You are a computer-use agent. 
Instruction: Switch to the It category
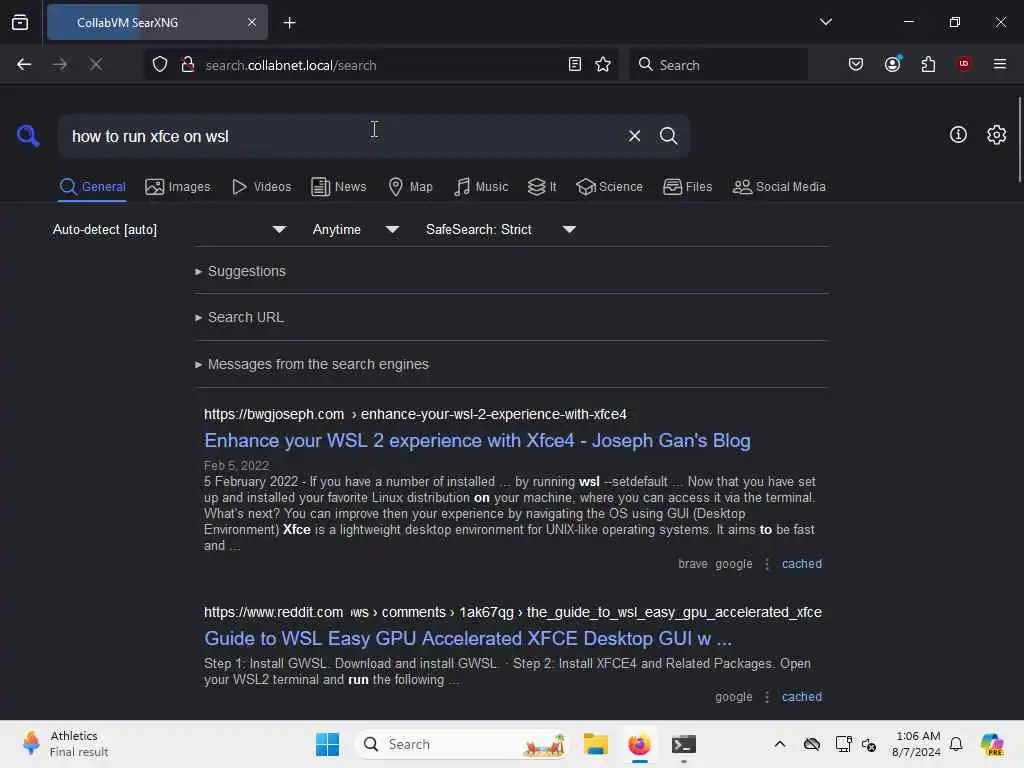tap(542, 187)
